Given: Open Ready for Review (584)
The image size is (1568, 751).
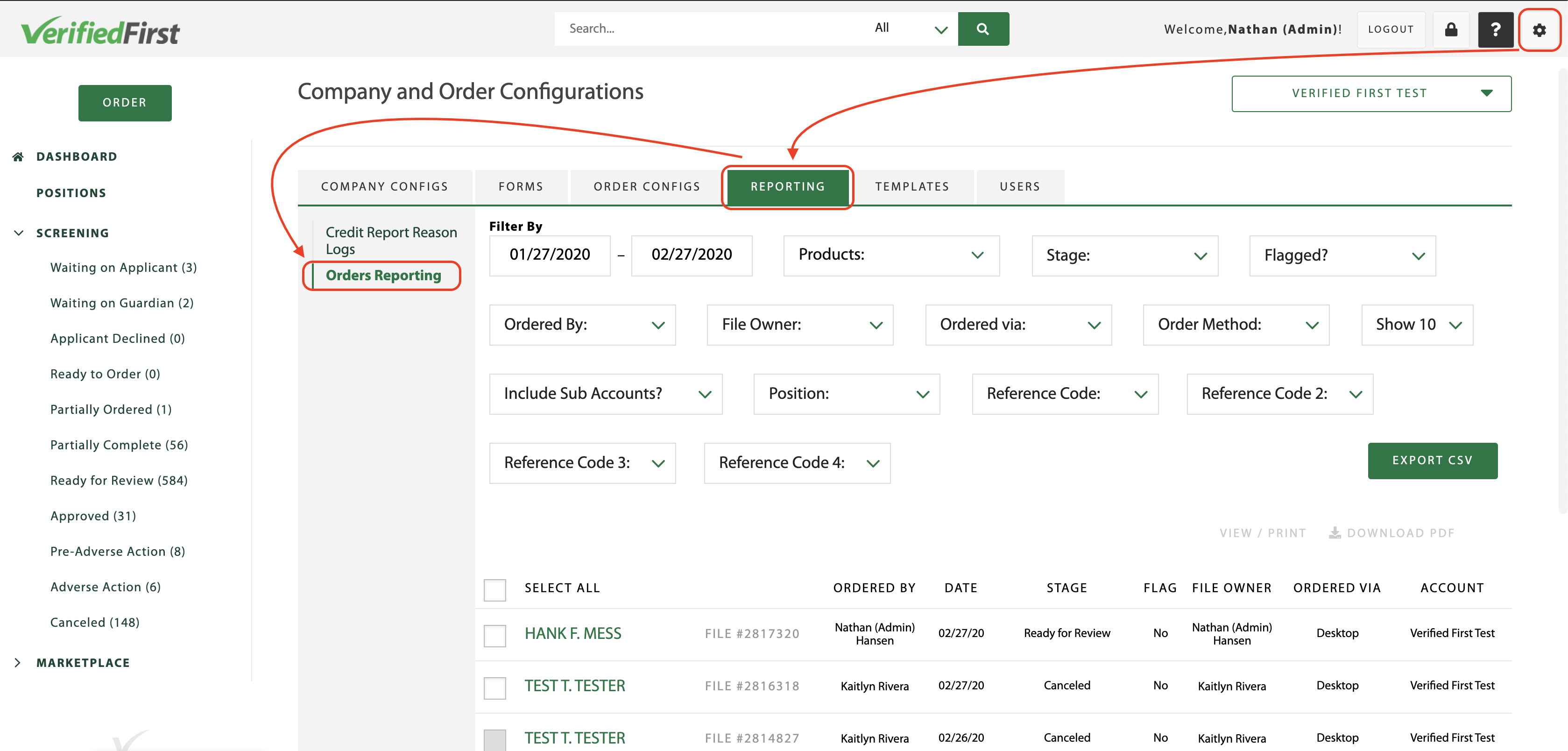Looking at the screenshot, I should coord(119,481).
